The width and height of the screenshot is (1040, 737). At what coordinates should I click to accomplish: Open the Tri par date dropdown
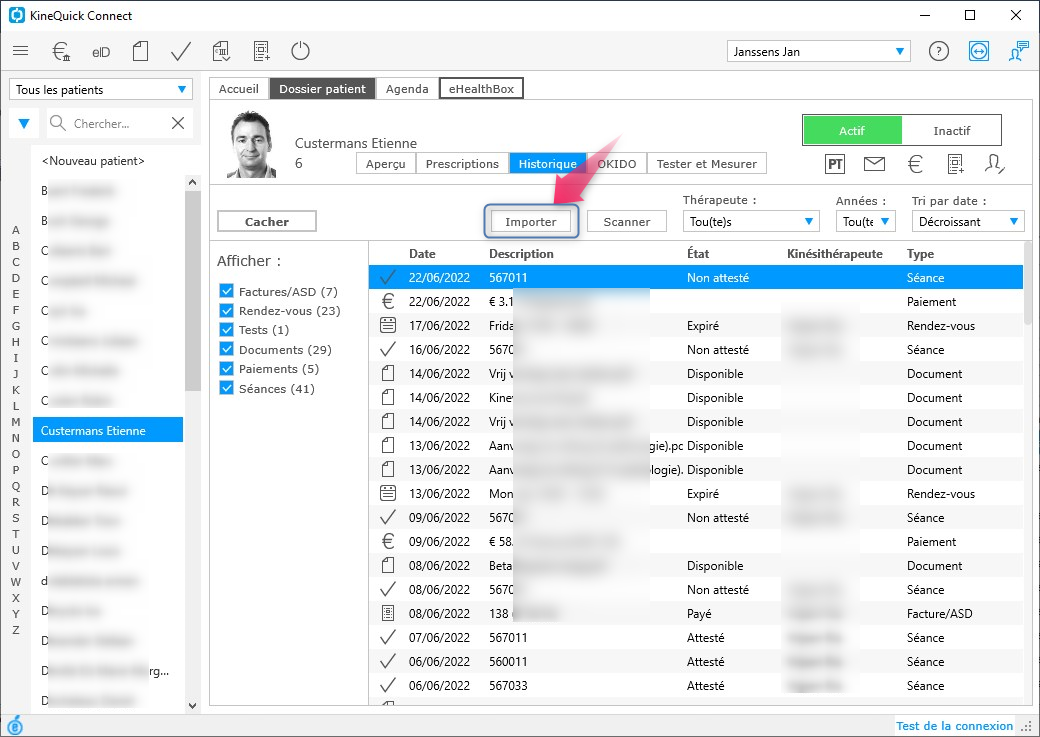[x=968, y=222]
